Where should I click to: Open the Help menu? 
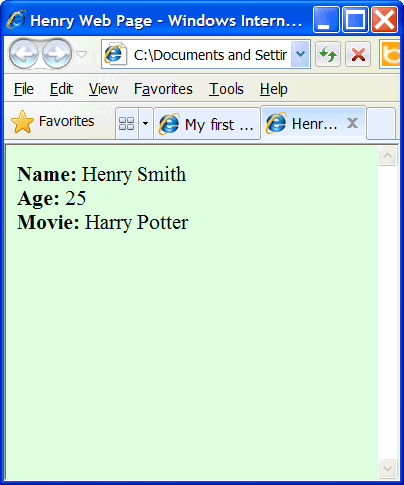coord(274,89)
